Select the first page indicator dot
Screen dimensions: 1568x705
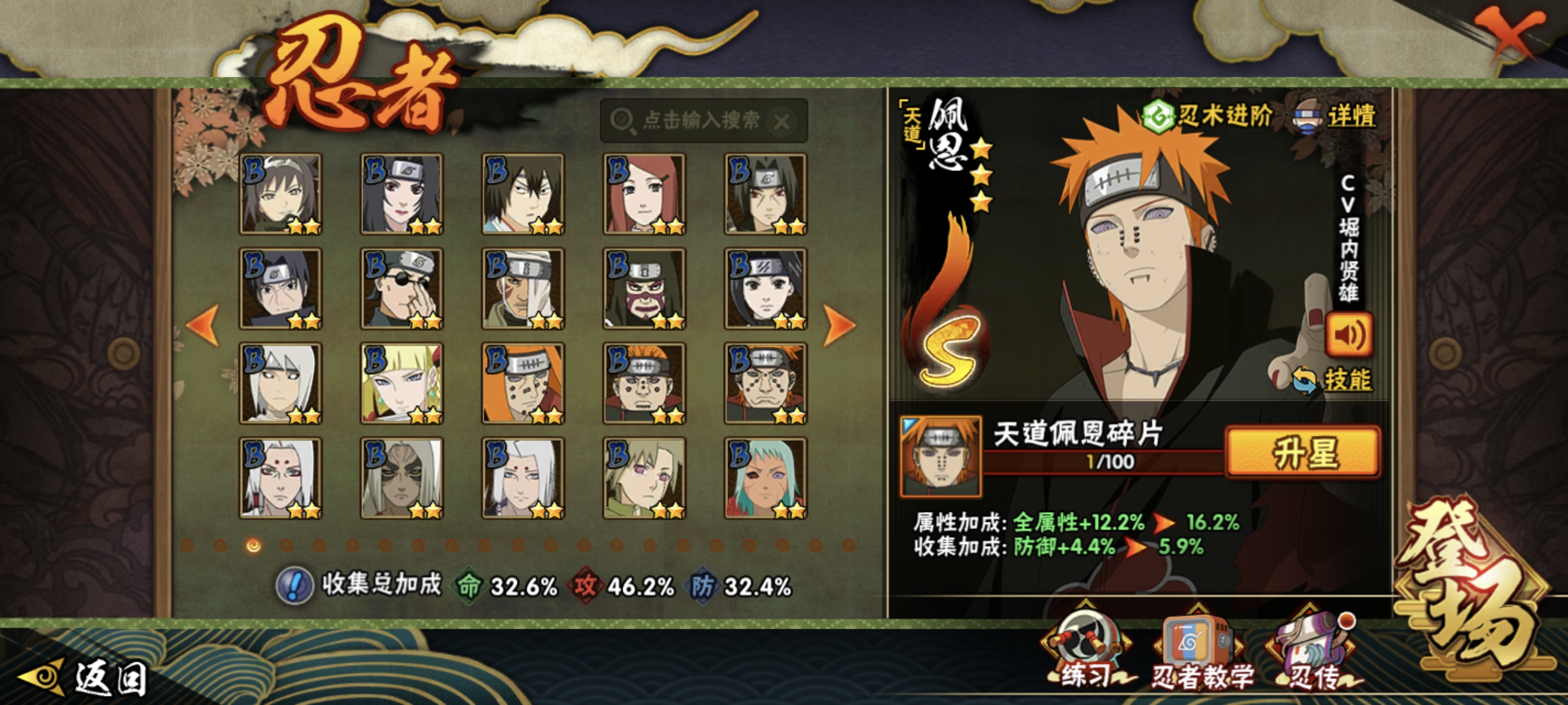(x=187, y=546)
